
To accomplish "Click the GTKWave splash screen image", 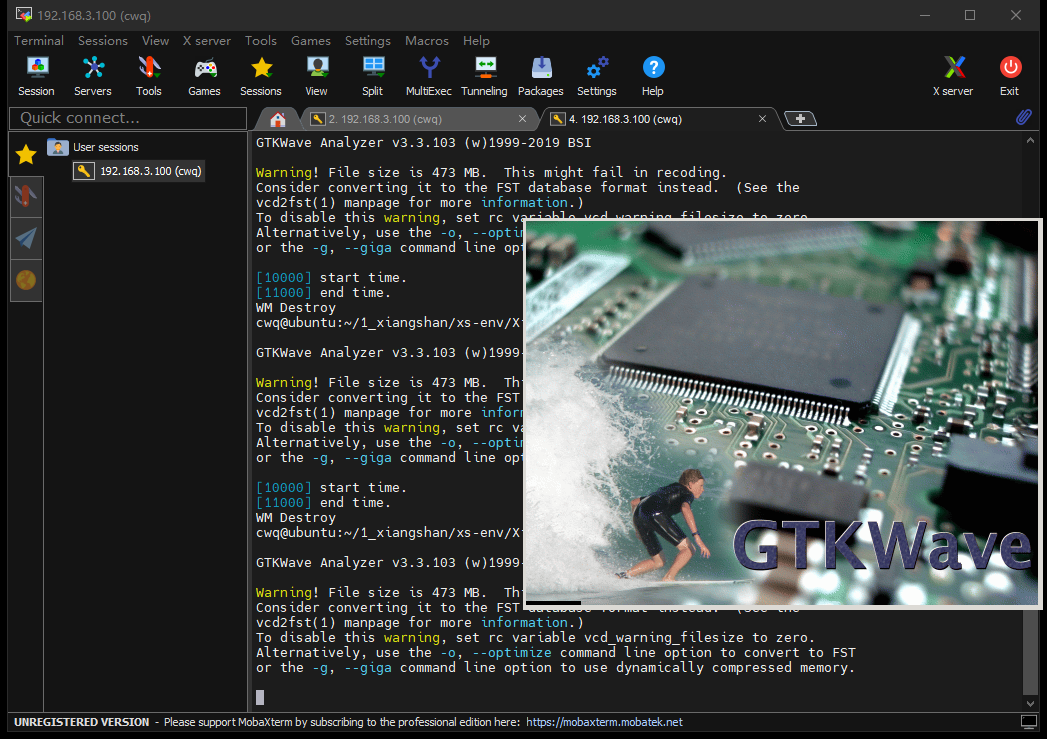I will [x=783, y=414].
